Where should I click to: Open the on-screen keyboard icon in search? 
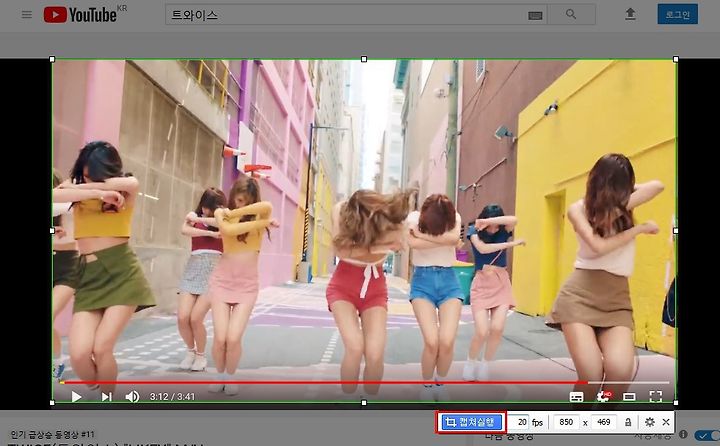tap(535, 16)
